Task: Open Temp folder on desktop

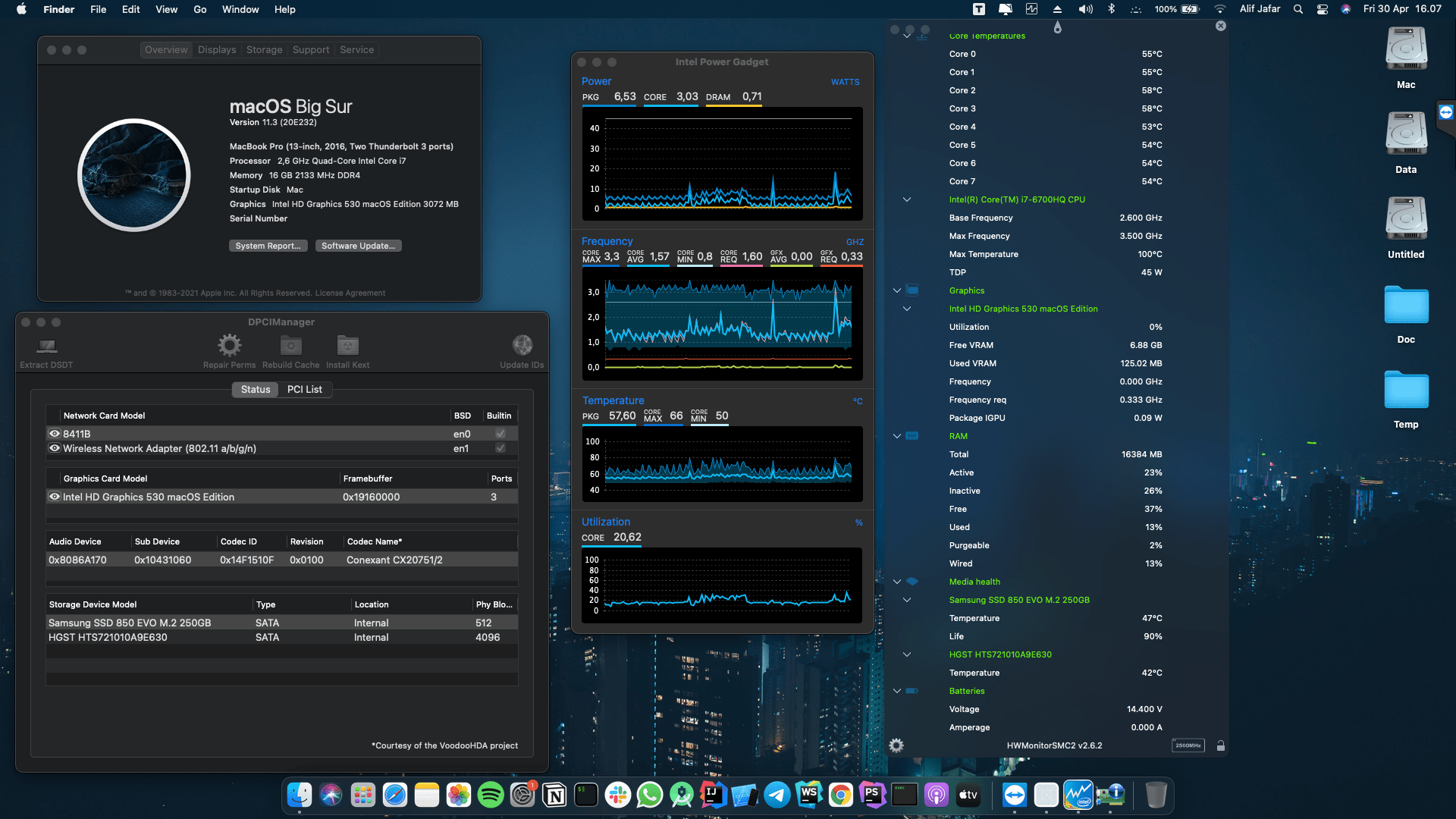Action: pos(1406,390)
